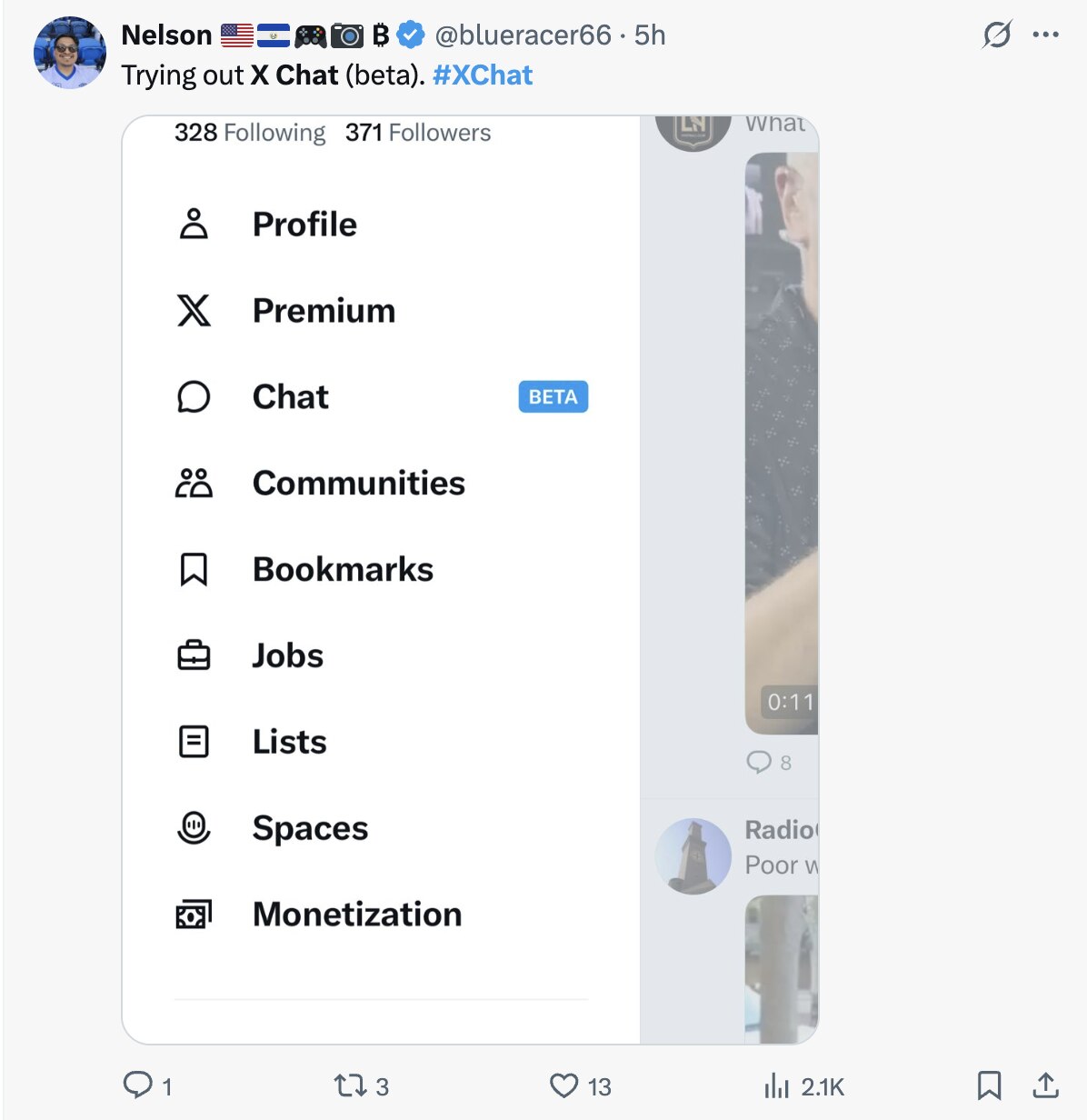Open Chat in the side menu

pos(290,396)
